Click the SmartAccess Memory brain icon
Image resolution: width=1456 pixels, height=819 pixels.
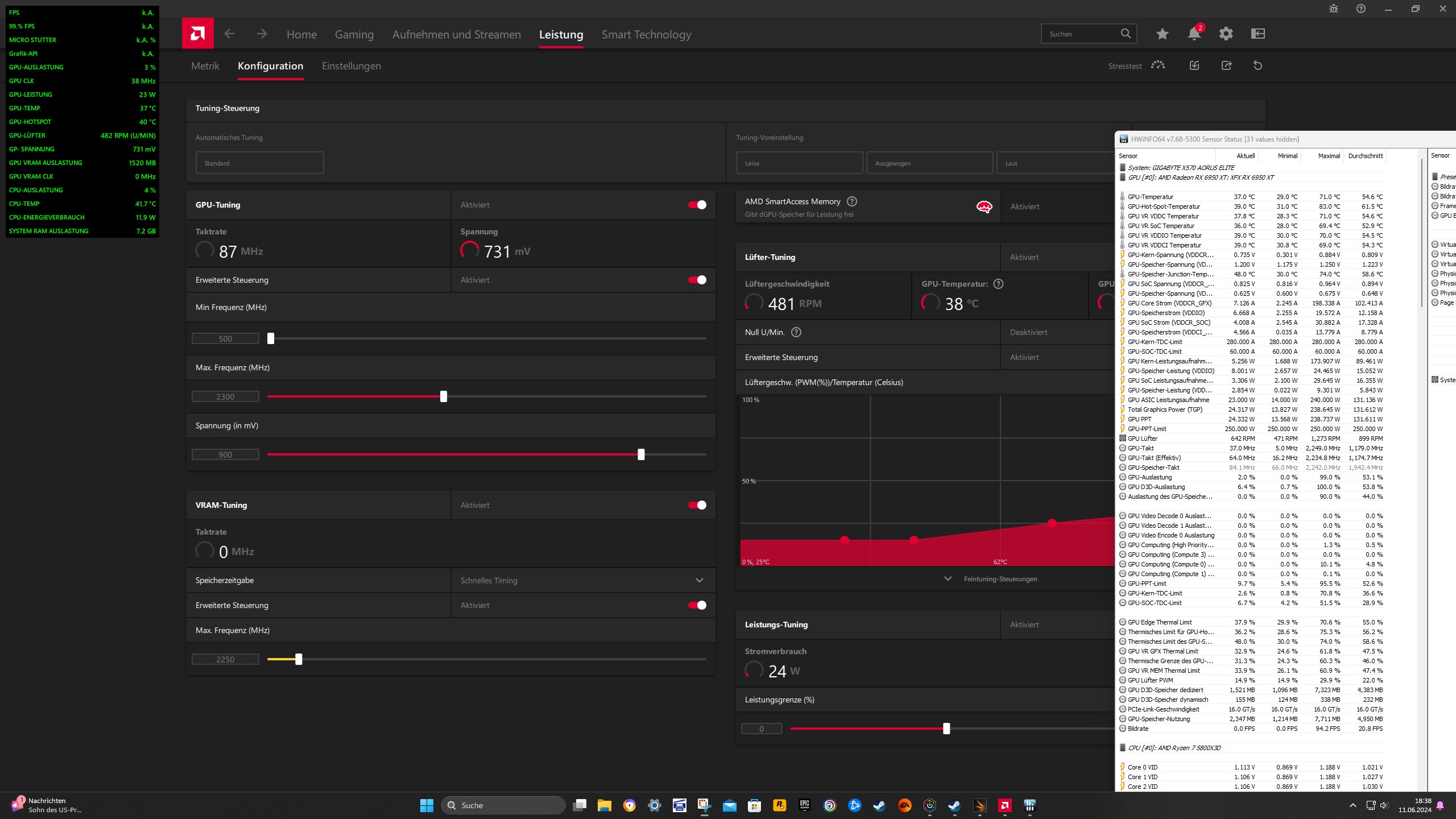tap(984, 206)
